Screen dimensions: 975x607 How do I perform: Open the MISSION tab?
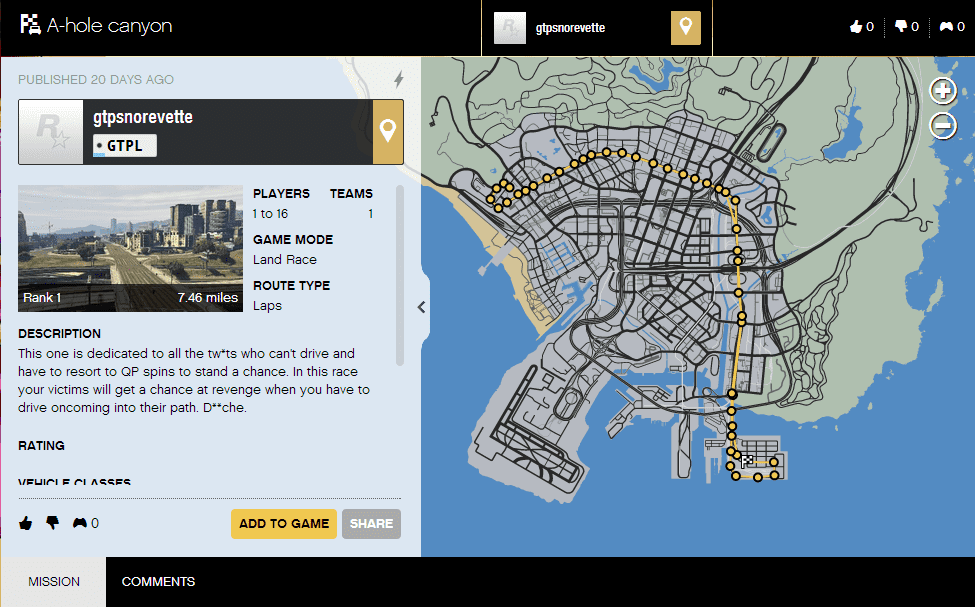click(x=53, y=582)
